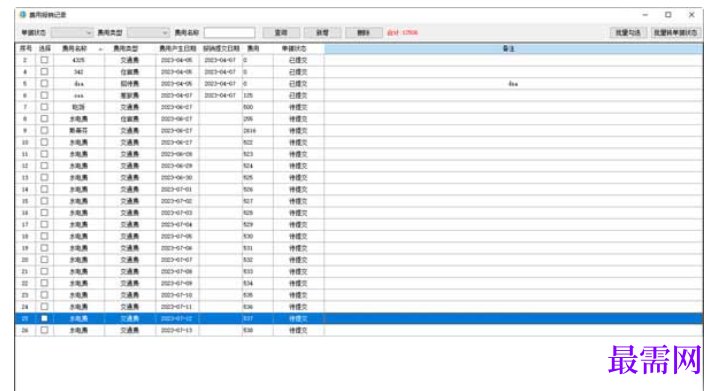This screenshot has height=391, width=720.
Task: Tick the checkbox in row number 20
Action: 44,260
